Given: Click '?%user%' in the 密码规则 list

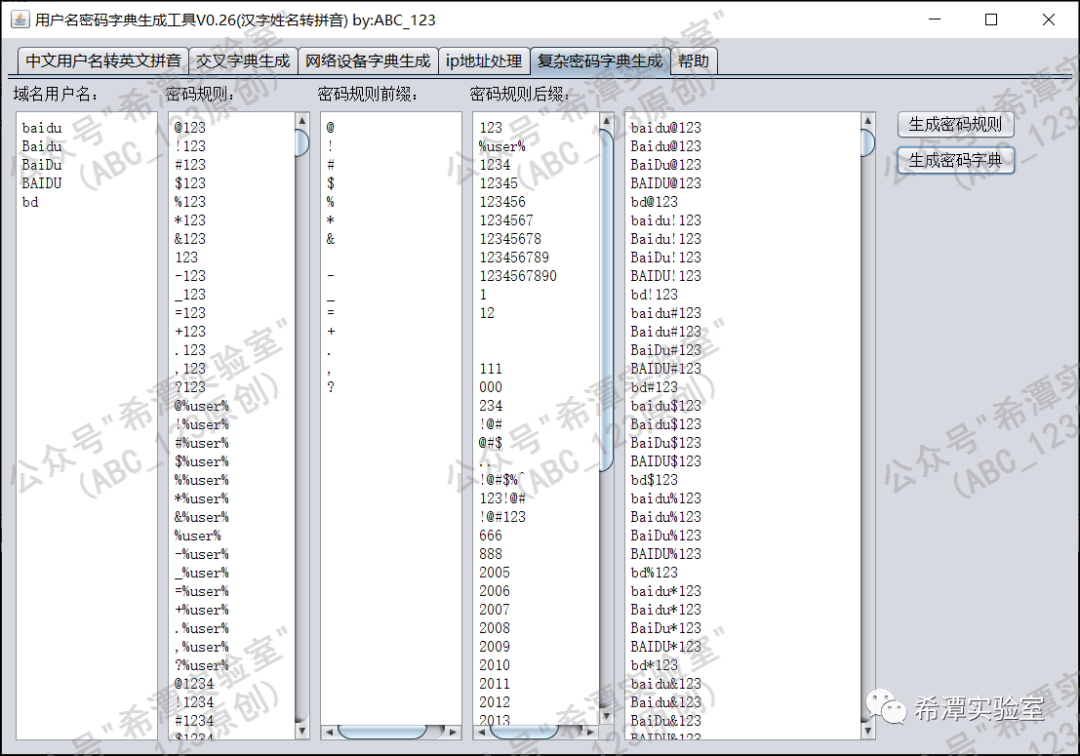Looking at the screenshot, I should 201,666.
